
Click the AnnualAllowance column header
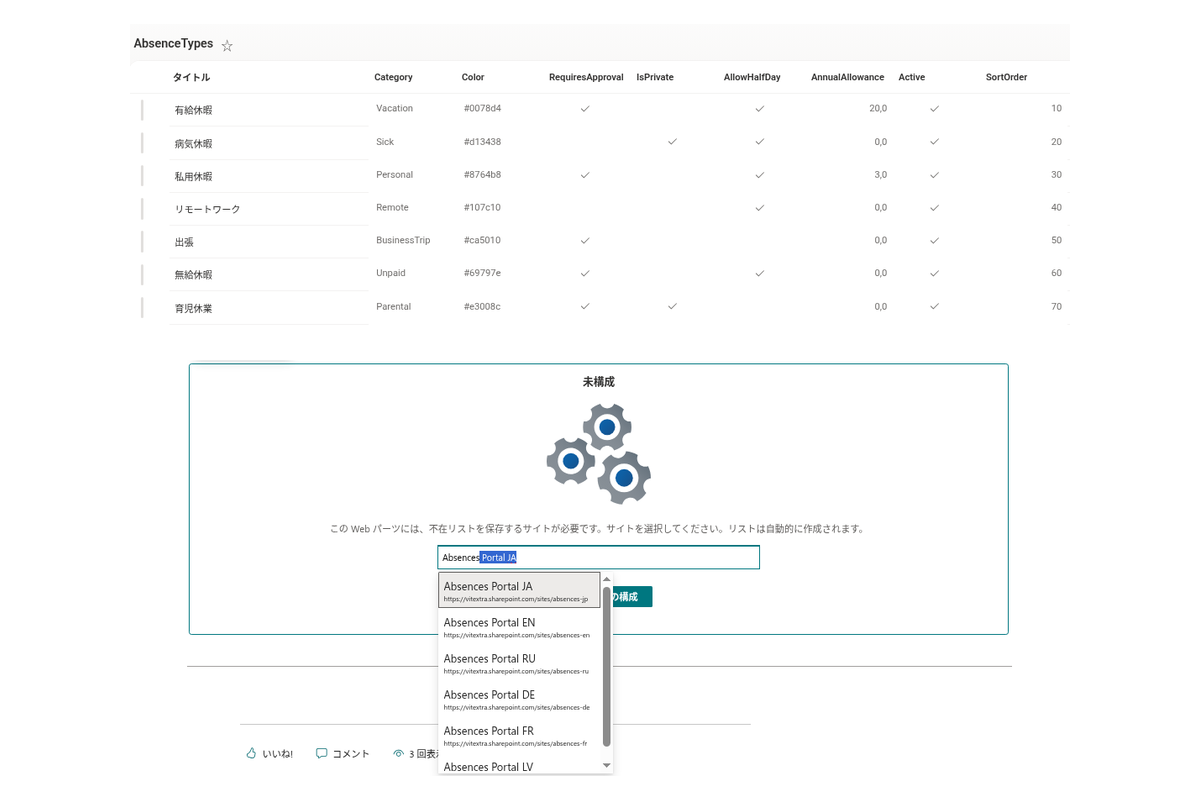pyautogui.click(x=847, y=77)
